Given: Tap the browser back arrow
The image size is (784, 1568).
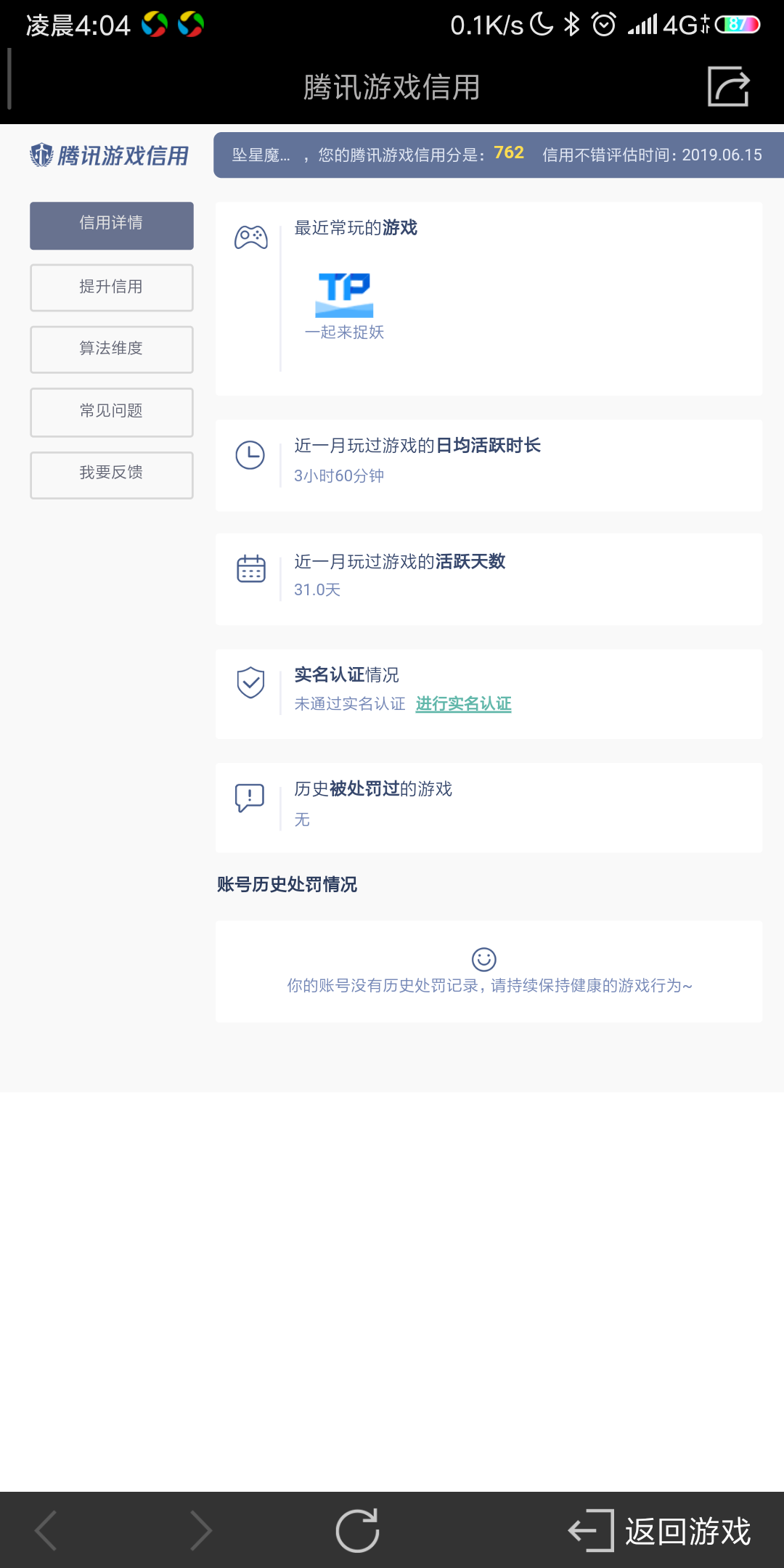Looking at the screenshot, I should click(46, 1530).
